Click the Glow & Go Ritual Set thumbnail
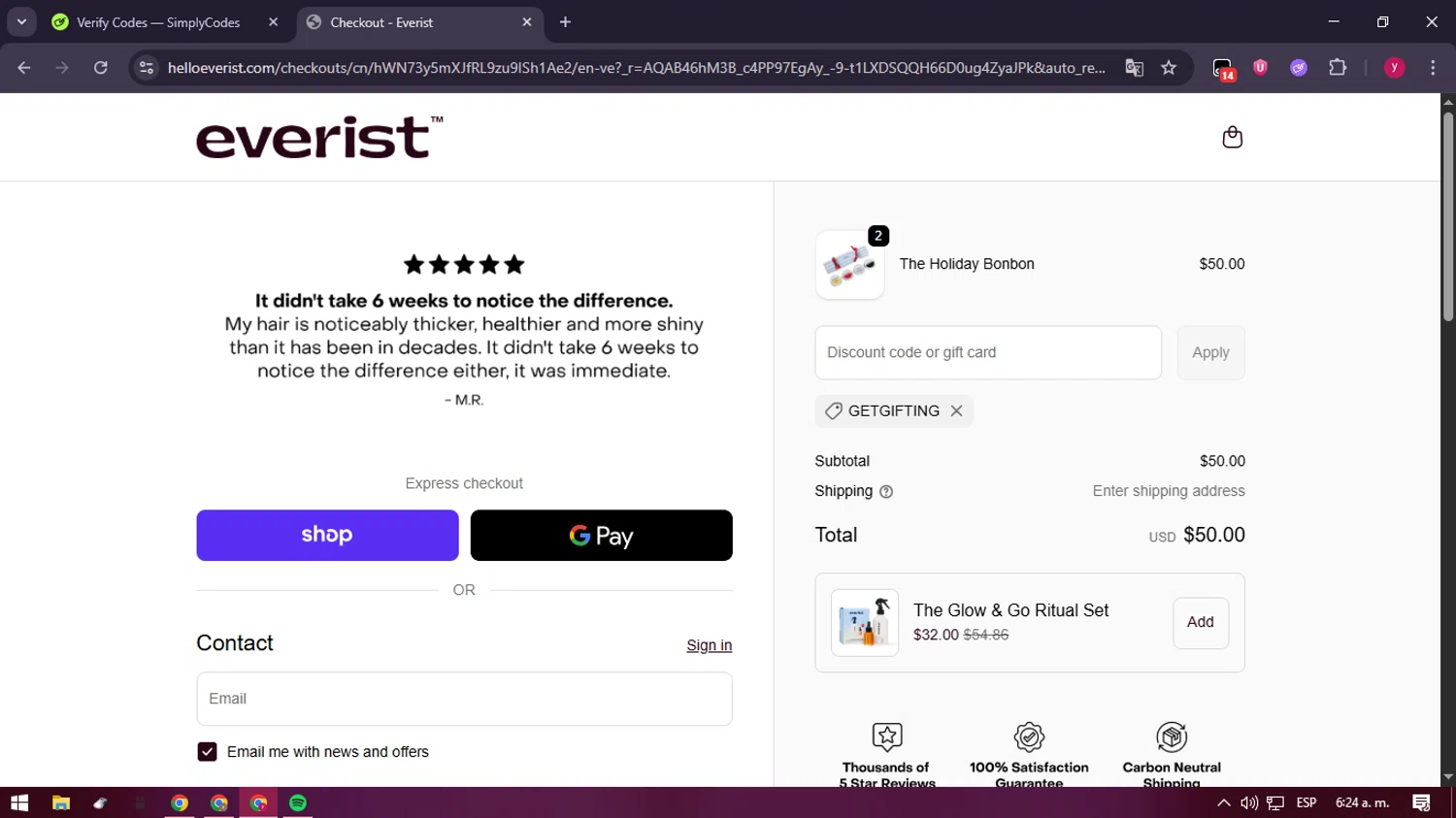Image resolution: width=1456 pixels, height=818 pixels. coord(865,622)
